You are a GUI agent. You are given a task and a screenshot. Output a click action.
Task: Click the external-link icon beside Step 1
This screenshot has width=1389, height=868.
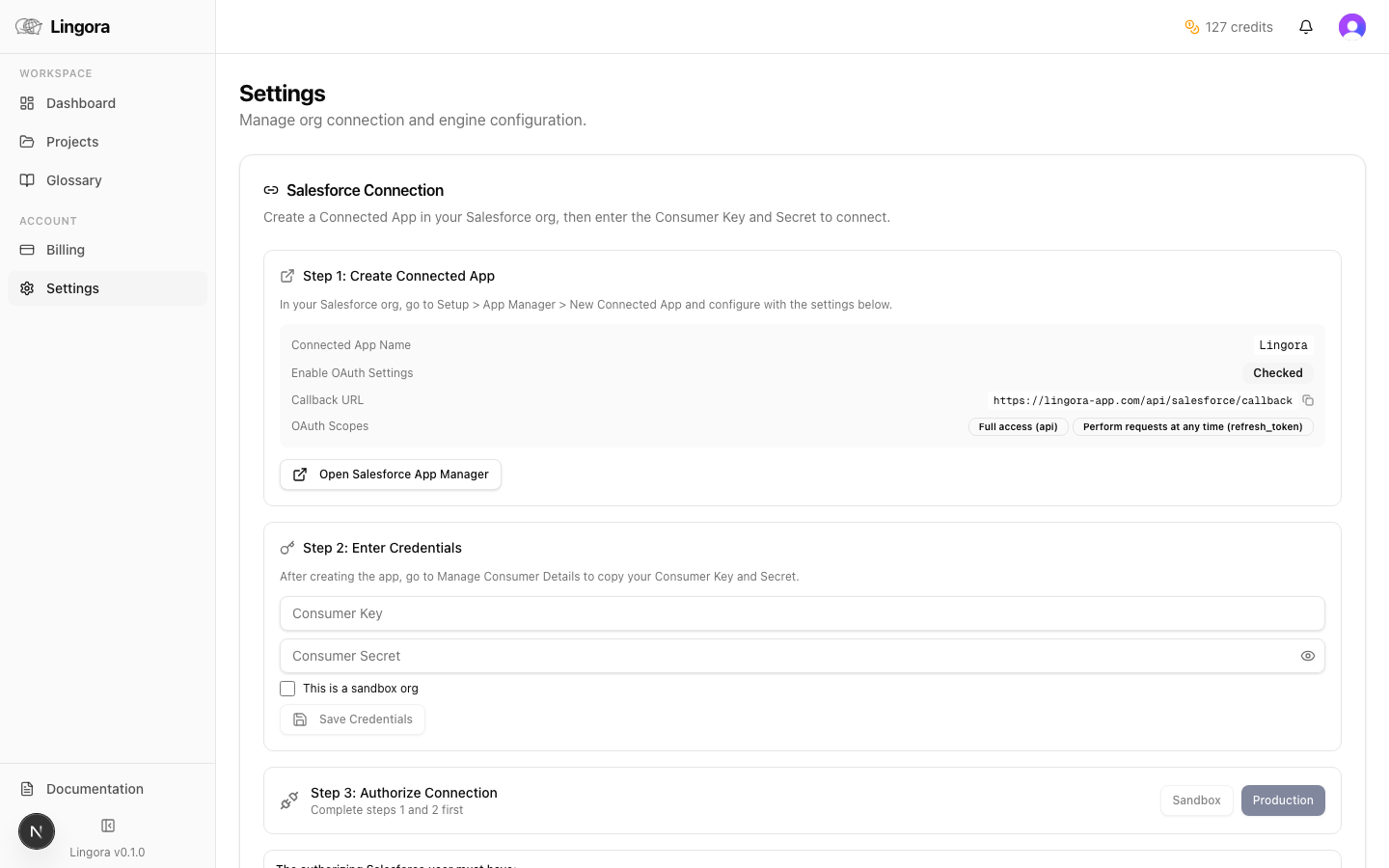tap(286, 275)
